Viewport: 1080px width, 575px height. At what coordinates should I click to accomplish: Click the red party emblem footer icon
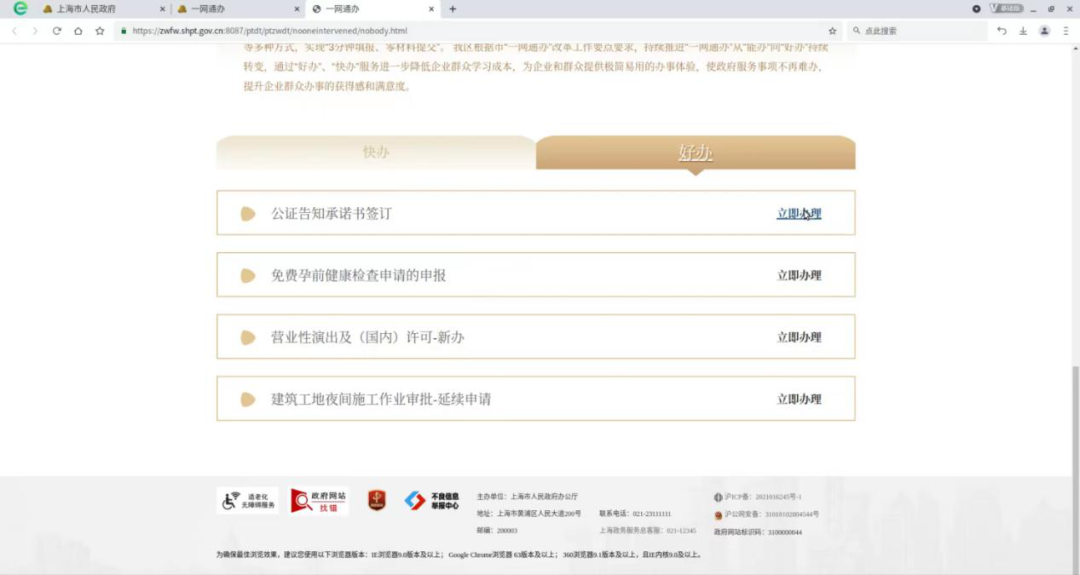click(x=376, y=501)
